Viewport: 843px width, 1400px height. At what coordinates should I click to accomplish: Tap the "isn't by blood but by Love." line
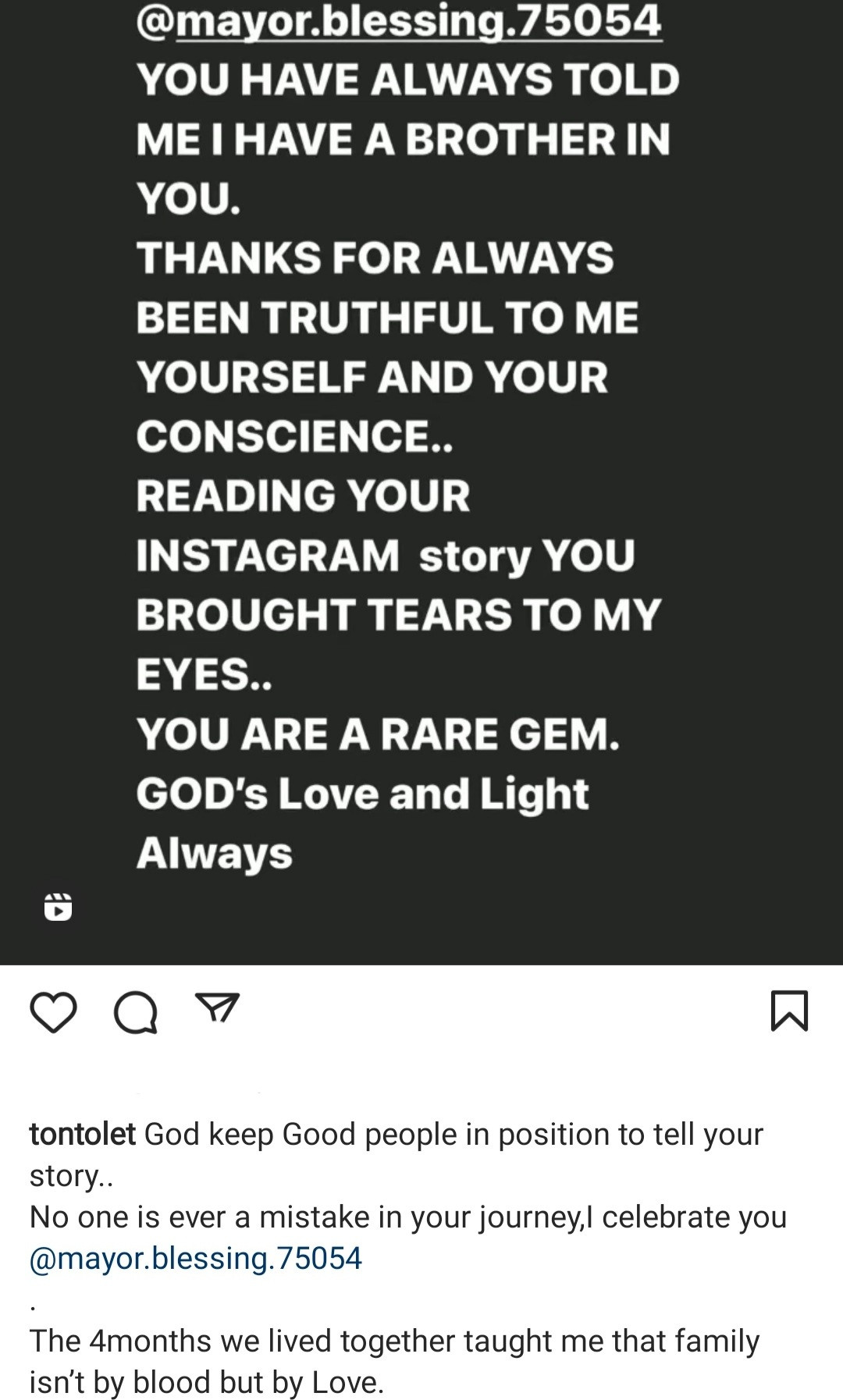207,1382
